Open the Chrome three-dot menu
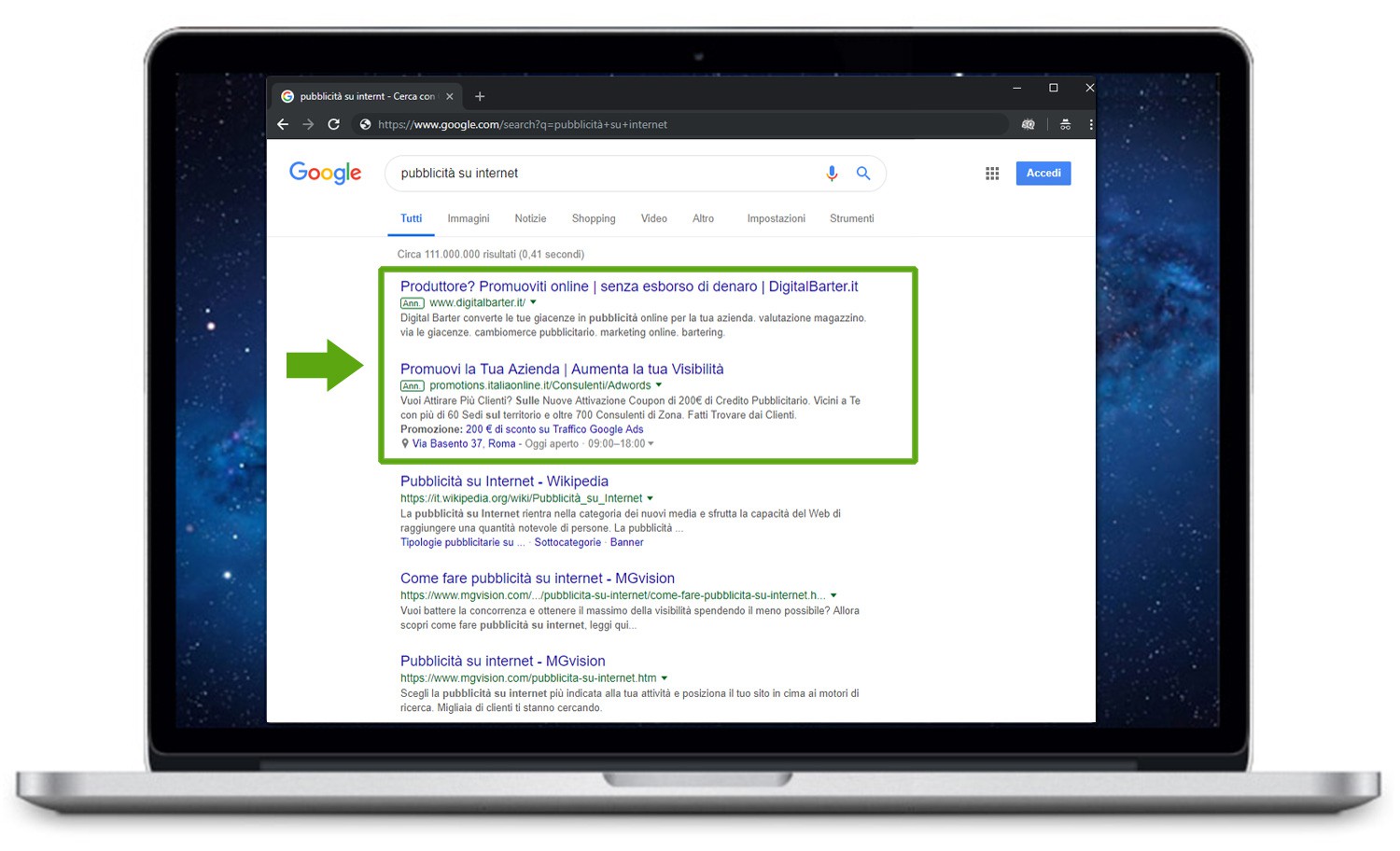 1090,124
